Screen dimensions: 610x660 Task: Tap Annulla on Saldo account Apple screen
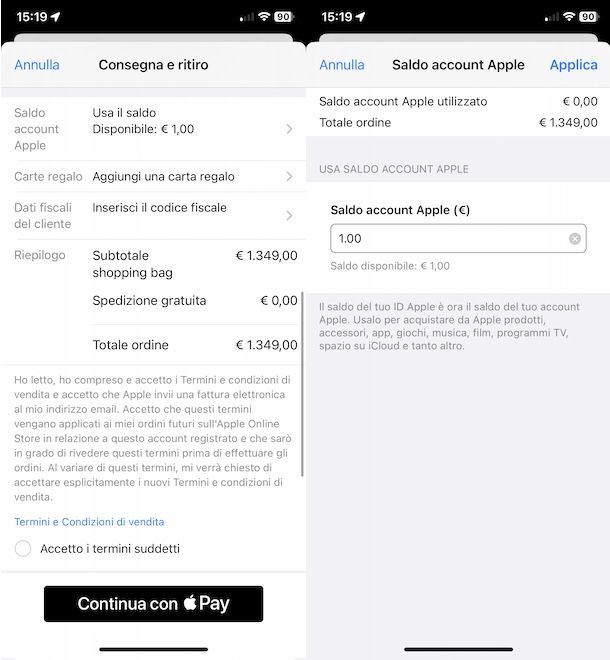click(342, 65)
